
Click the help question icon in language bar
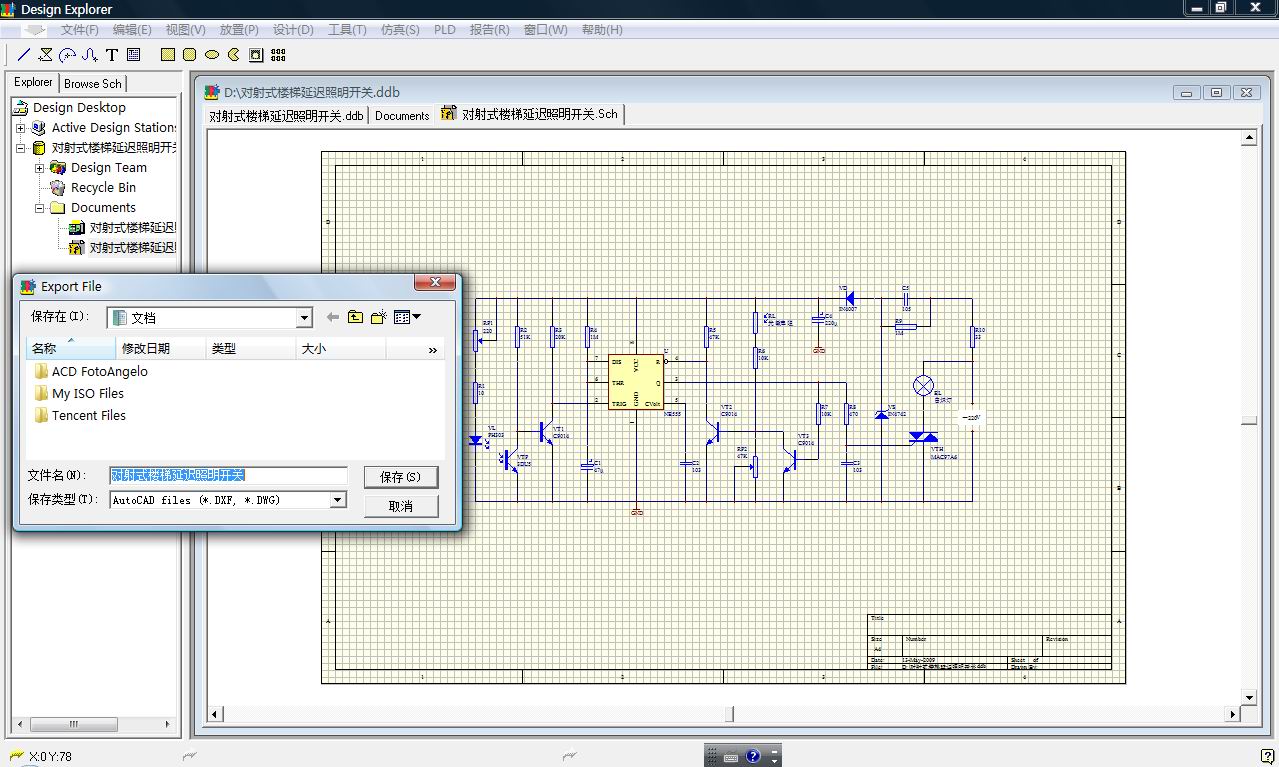coord(754,756)
